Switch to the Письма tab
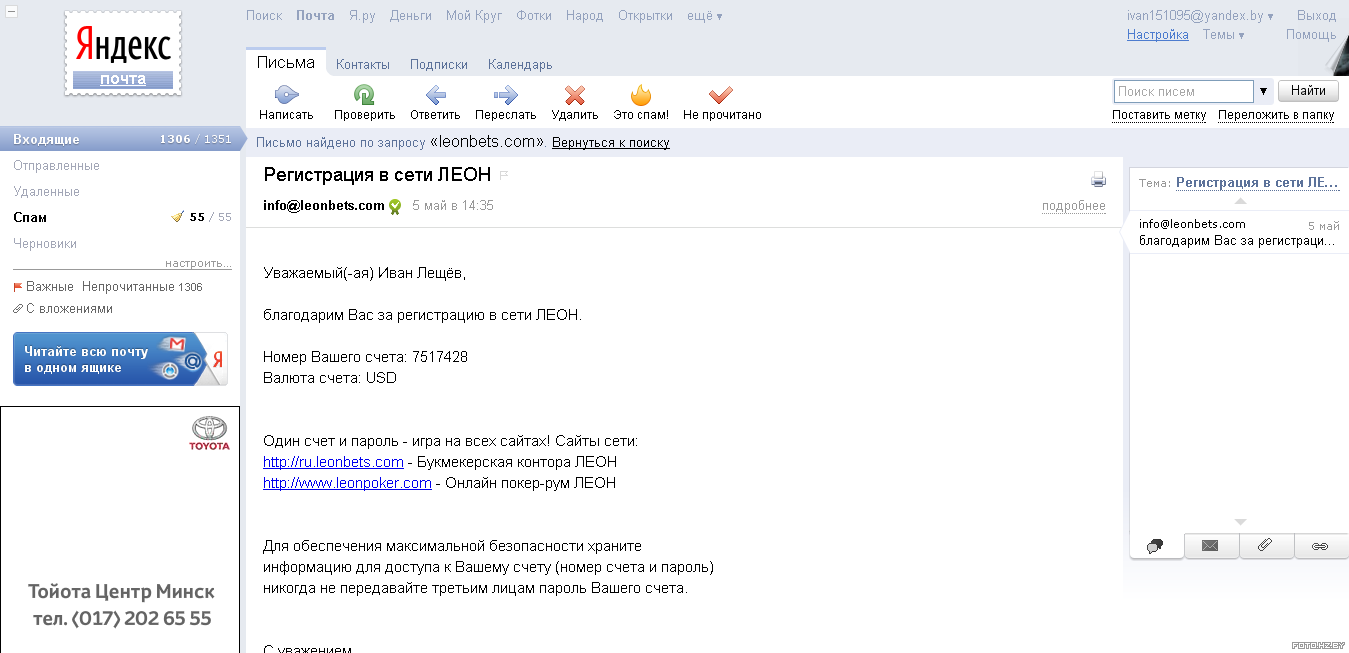Screen dimensions: 1349x653 point(286,63)
